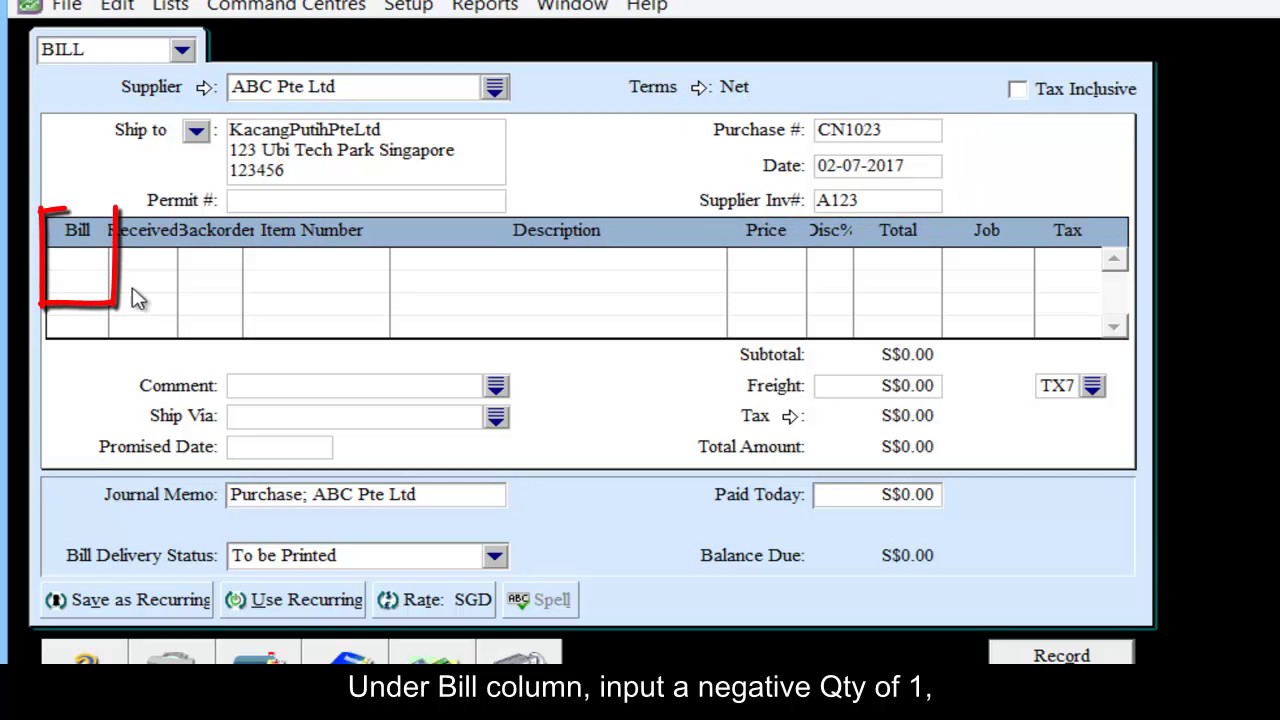
Task: Click the scroll down arrow of item table
Action: (x=1113, y=326)
